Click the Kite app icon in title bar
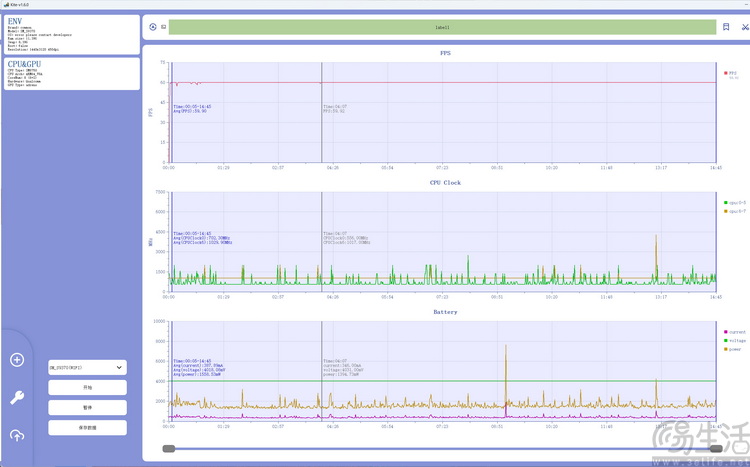 pos(6,4)
